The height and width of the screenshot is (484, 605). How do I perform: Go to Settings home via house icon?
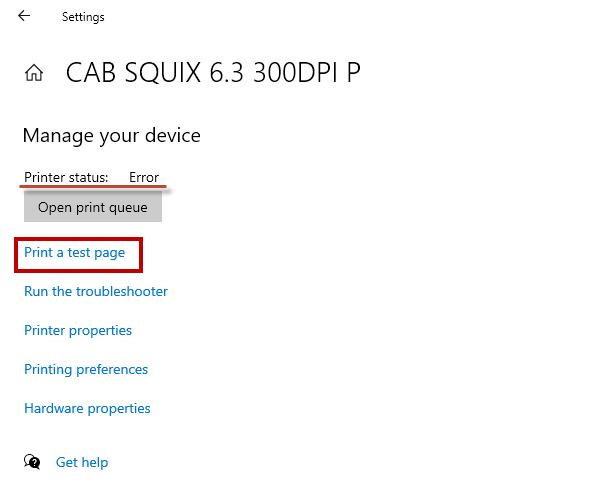tap(34, 73)
